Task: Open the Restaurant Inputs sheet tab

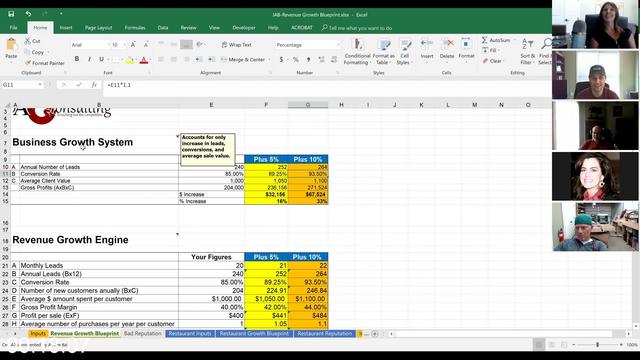Action: coord(190,333)
